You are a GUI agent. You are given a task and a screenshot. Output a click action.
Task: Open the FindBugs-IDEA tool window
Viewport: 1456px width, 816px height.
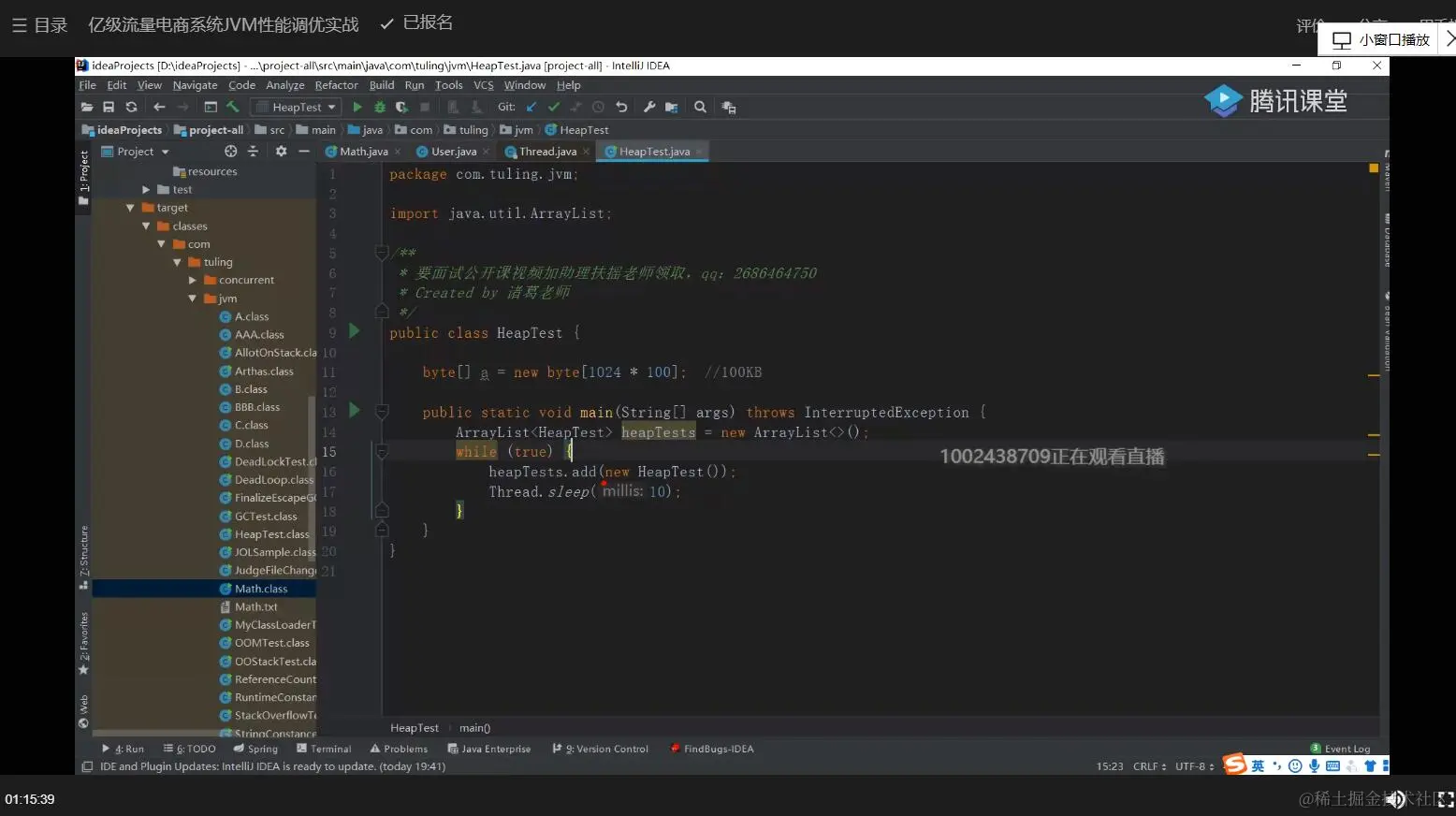coord(712,749)
